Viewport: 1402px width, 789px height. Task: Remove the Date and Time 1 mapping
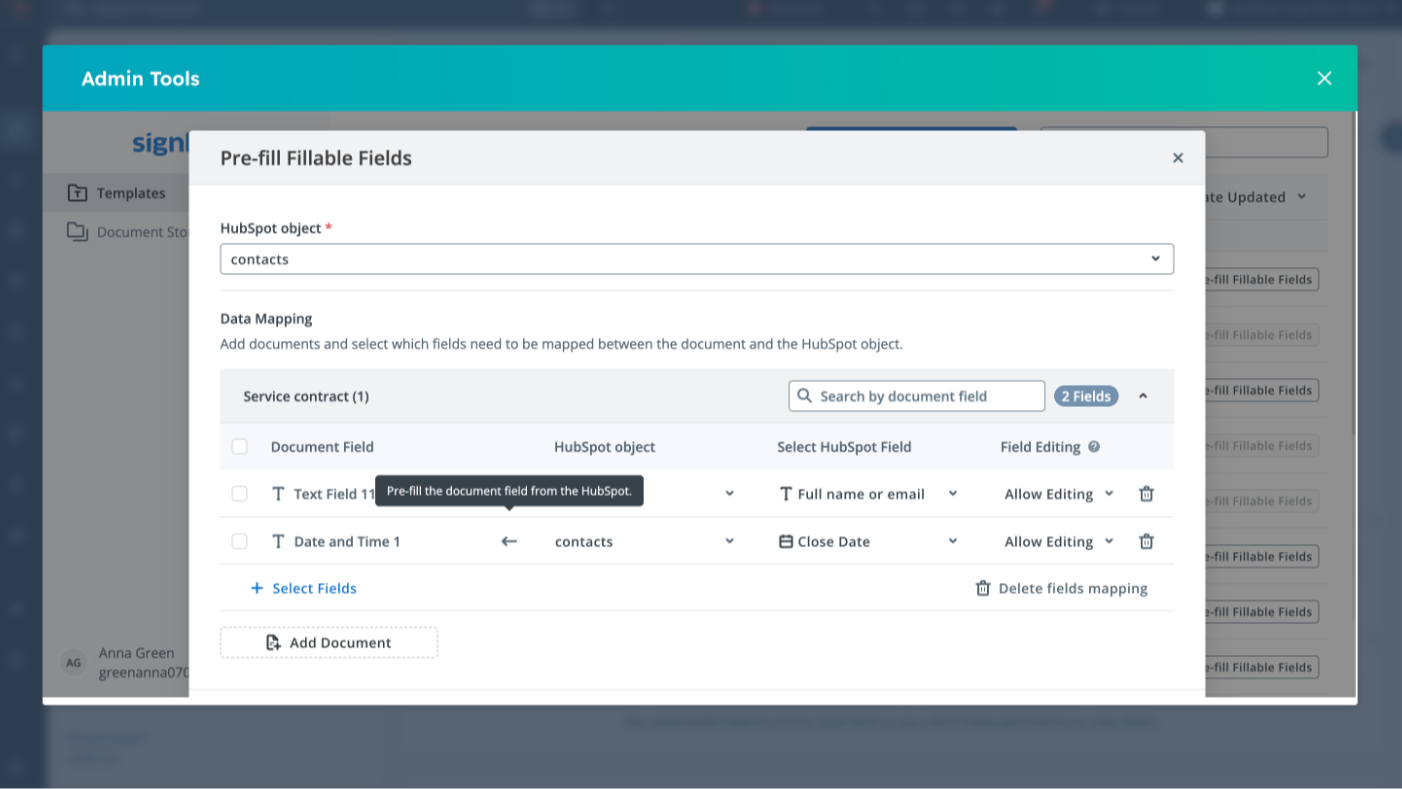(1146, 541)
